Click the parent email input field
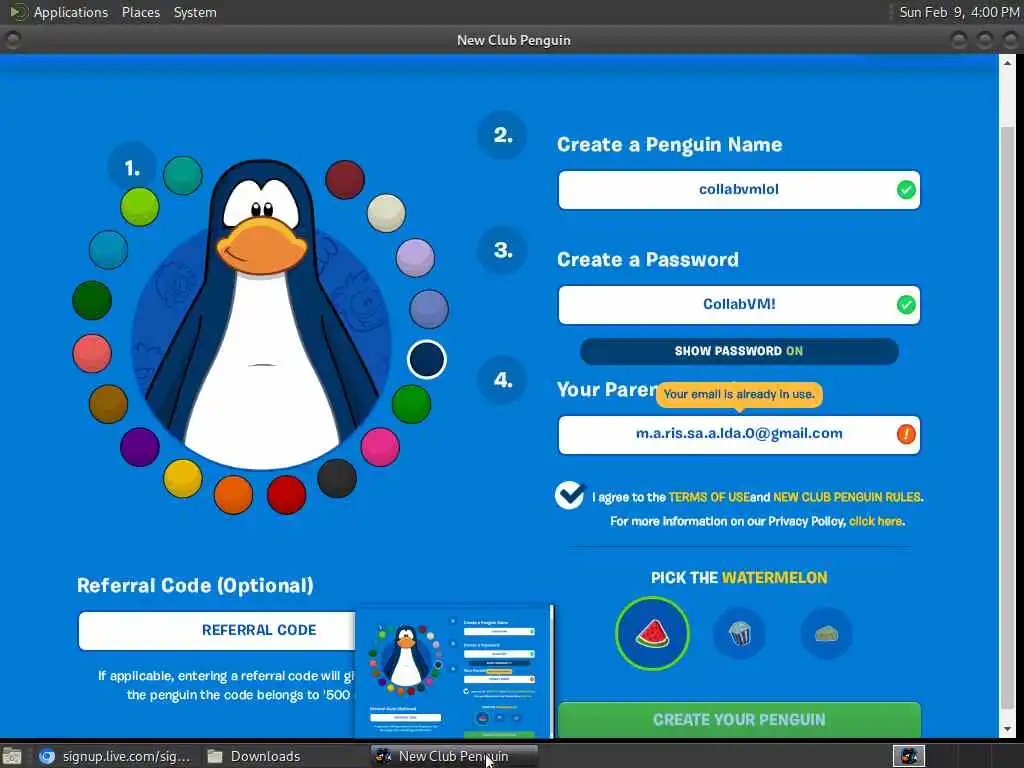Image resolution: width=1024 pixels, height=768 pixels. (739, 434)
